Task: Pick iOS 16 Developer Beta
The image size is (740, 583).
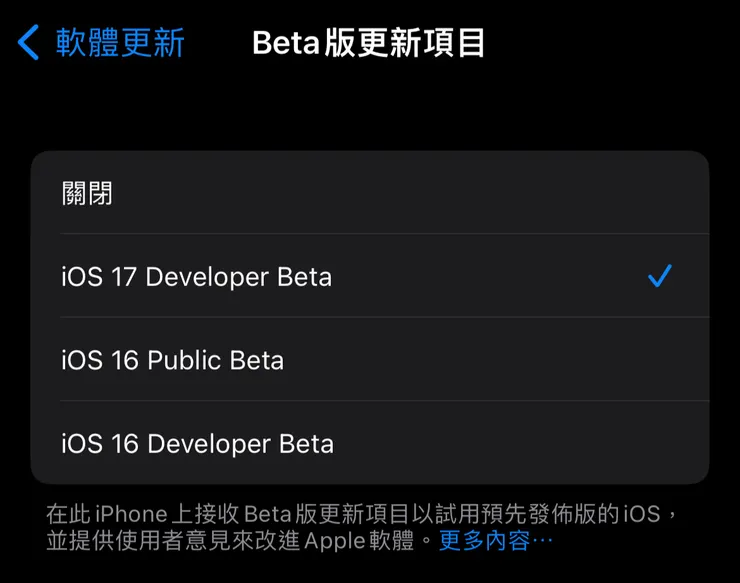Action: pyautogui.click(x=197, y=443)
